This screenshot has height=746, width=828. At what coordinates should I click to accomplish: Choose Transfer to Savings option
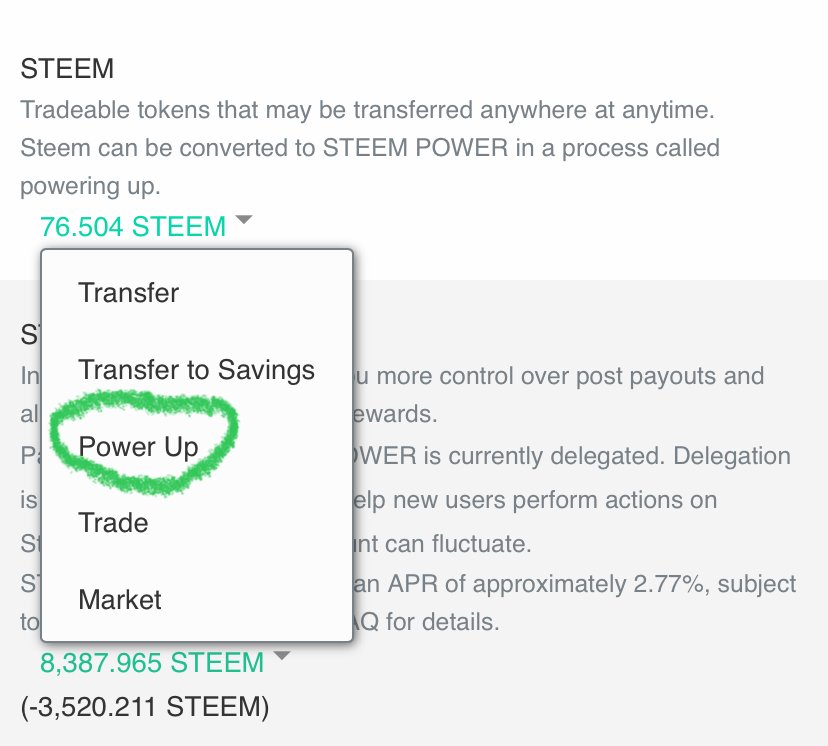point(196,370)
